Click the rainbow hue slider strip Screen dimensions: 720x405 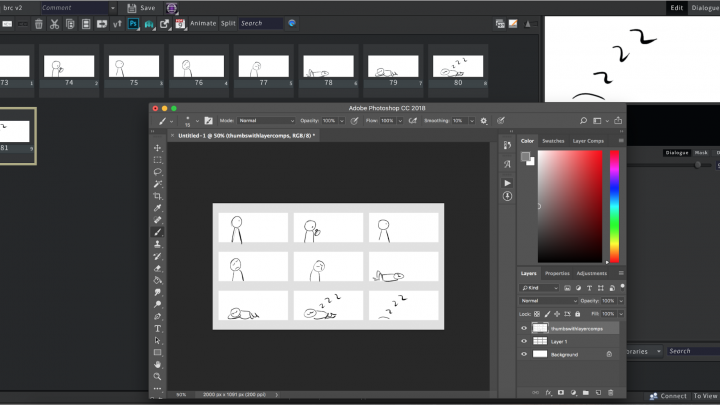[x=613, y=205]
